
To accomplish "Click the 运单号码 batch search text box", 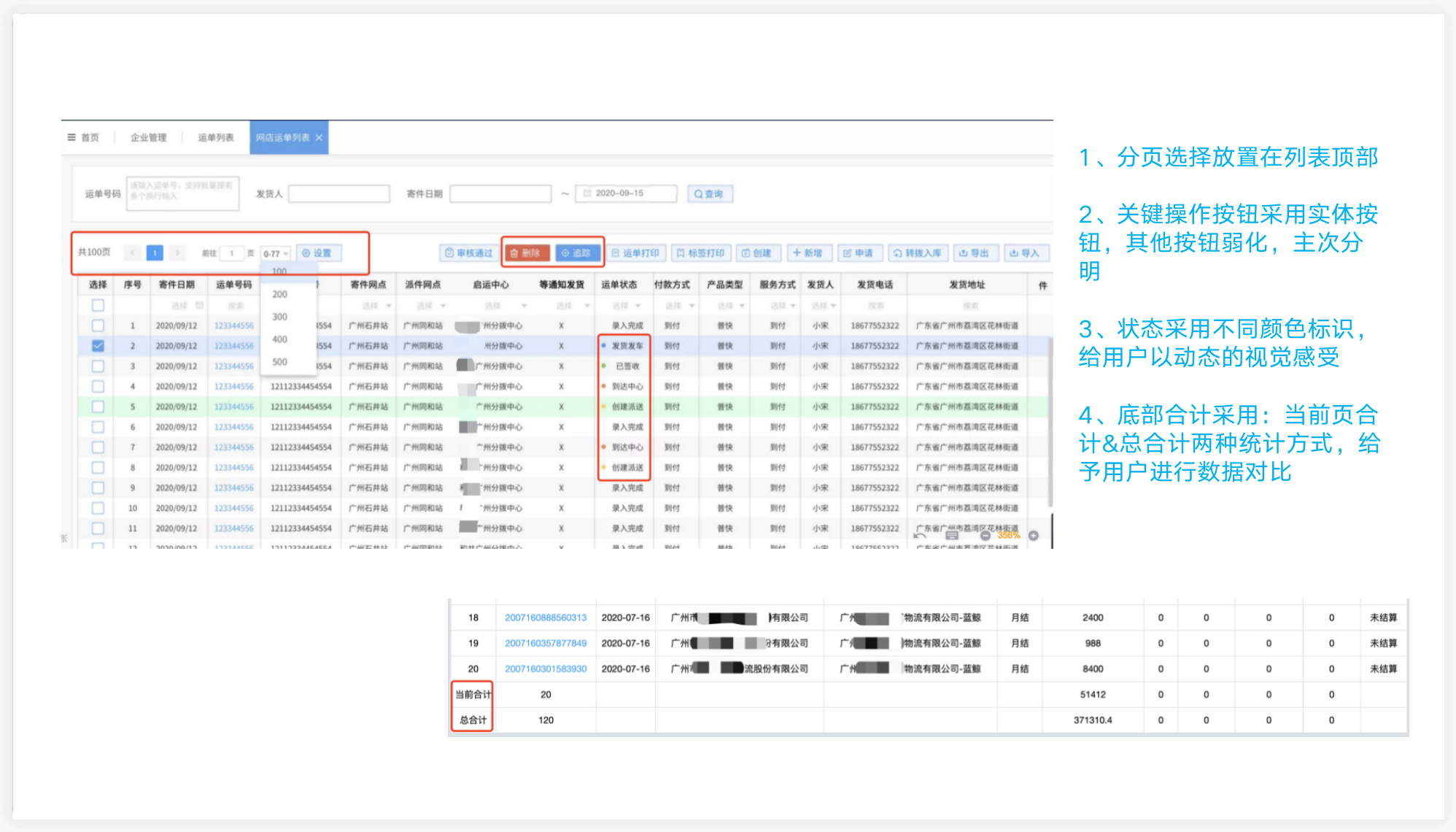I will [182, 193].
